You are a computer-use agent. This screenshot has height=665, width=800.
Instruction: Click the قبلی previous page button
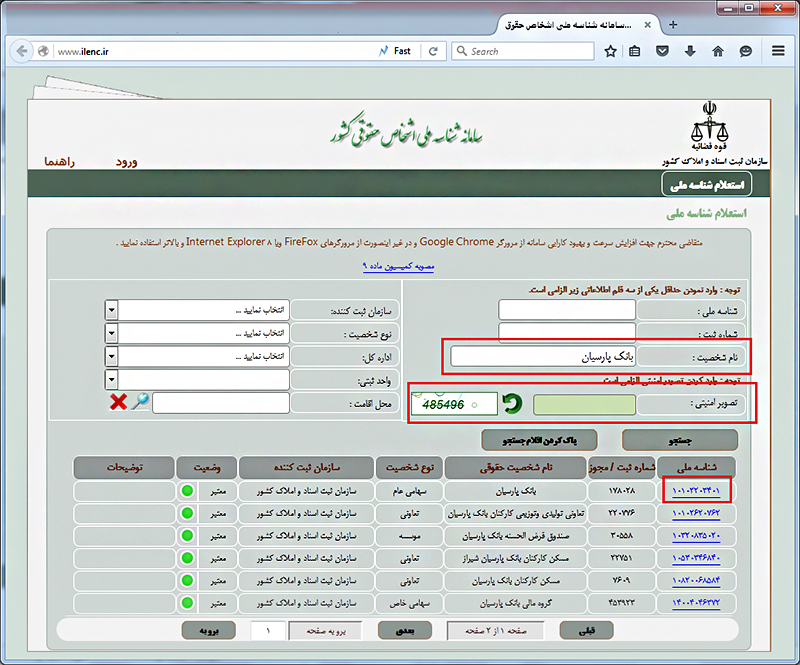[586, 631]
